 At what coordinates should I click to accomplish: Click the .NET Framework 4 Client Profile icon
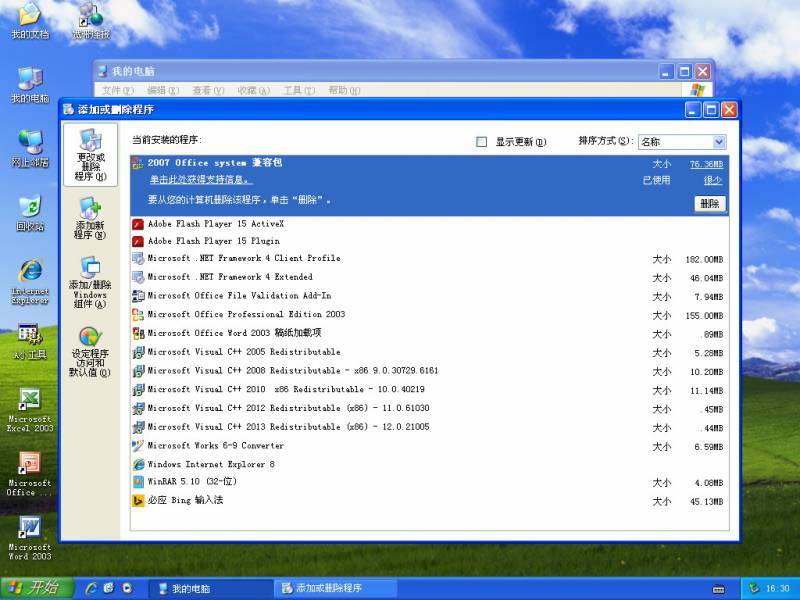(138, 259)
